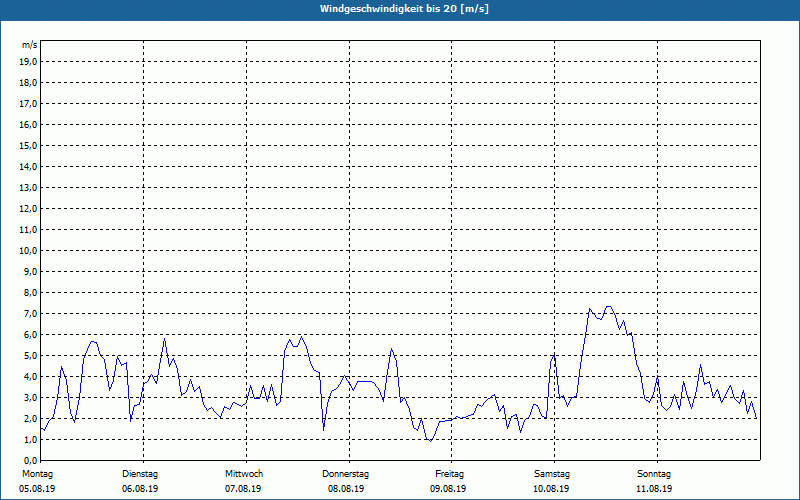Click the 'Freitag' day label
The height and width of the screenshot is (500, 800).
coord(449,474)
